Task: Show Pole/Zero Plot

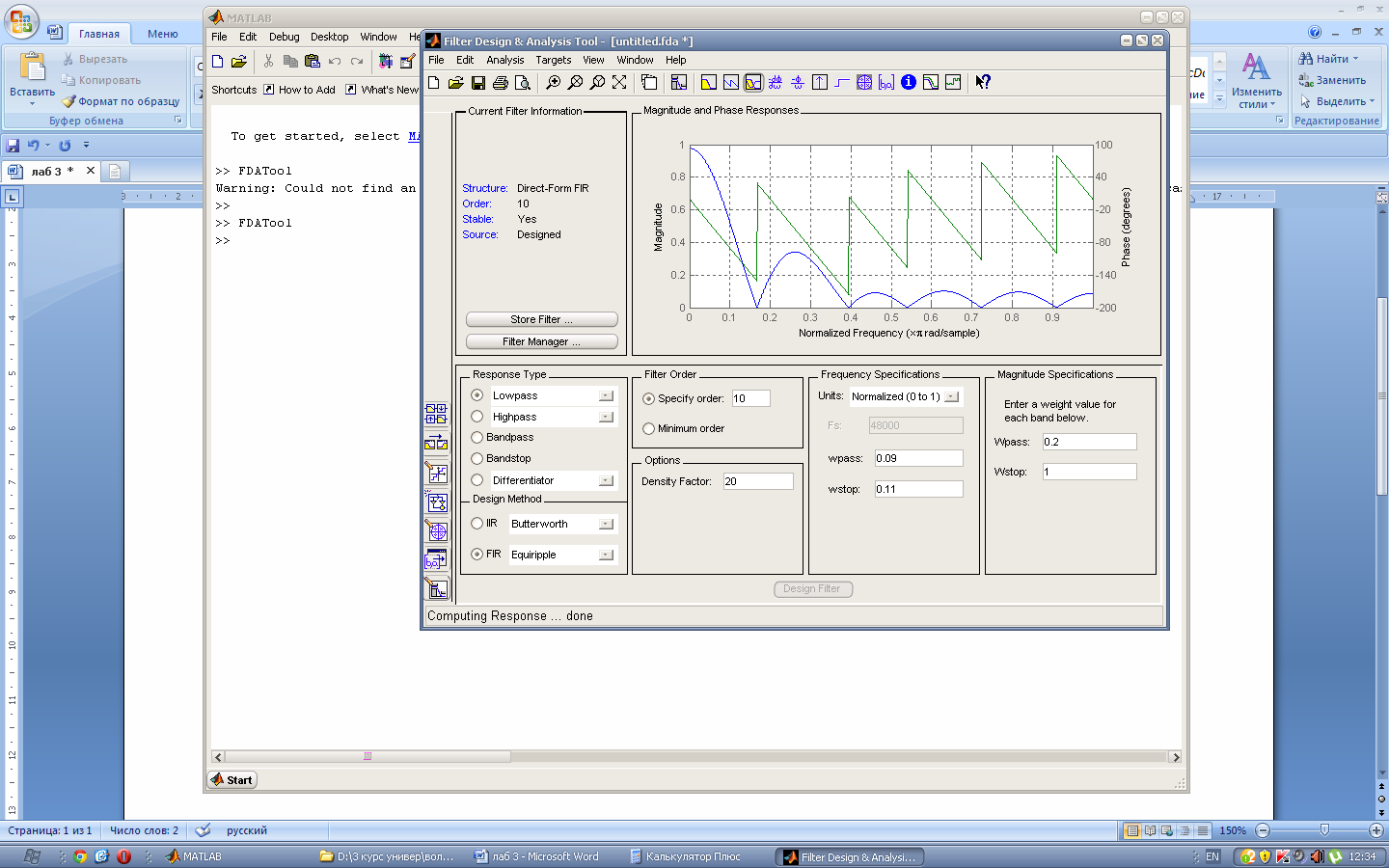Action: [x=864, y=83]
